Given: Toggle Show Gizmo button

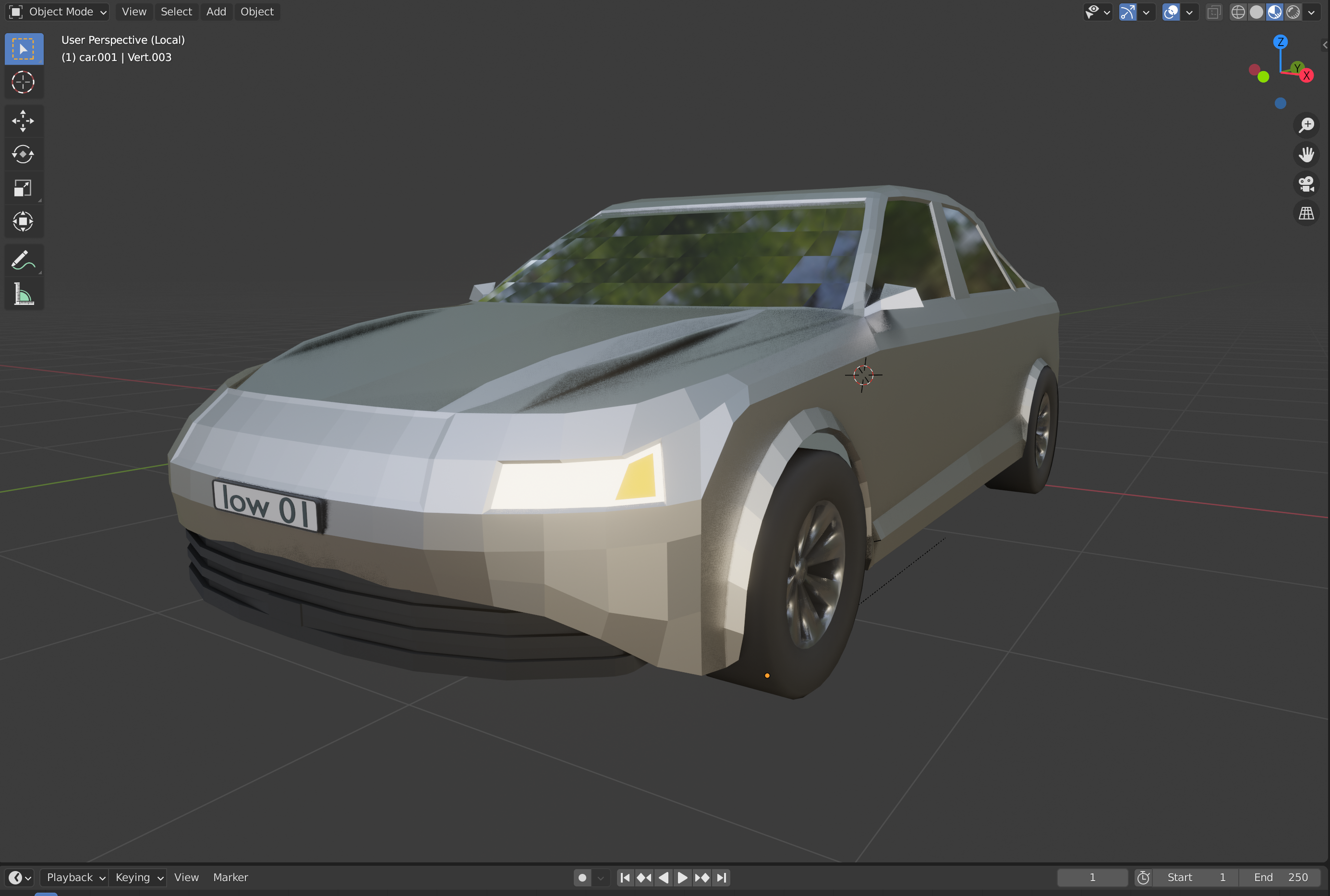Looking at the screenshot, I should [1128, 12].
